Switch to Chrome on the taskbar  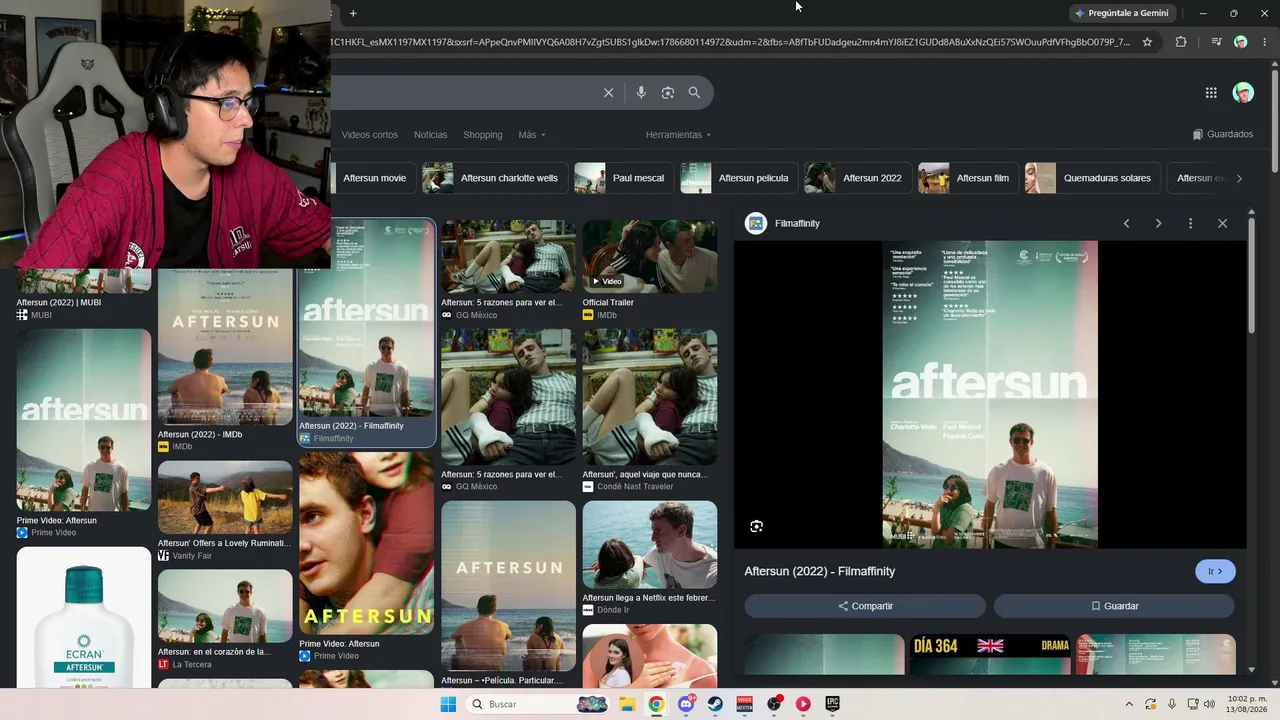(x=656, y=704)
